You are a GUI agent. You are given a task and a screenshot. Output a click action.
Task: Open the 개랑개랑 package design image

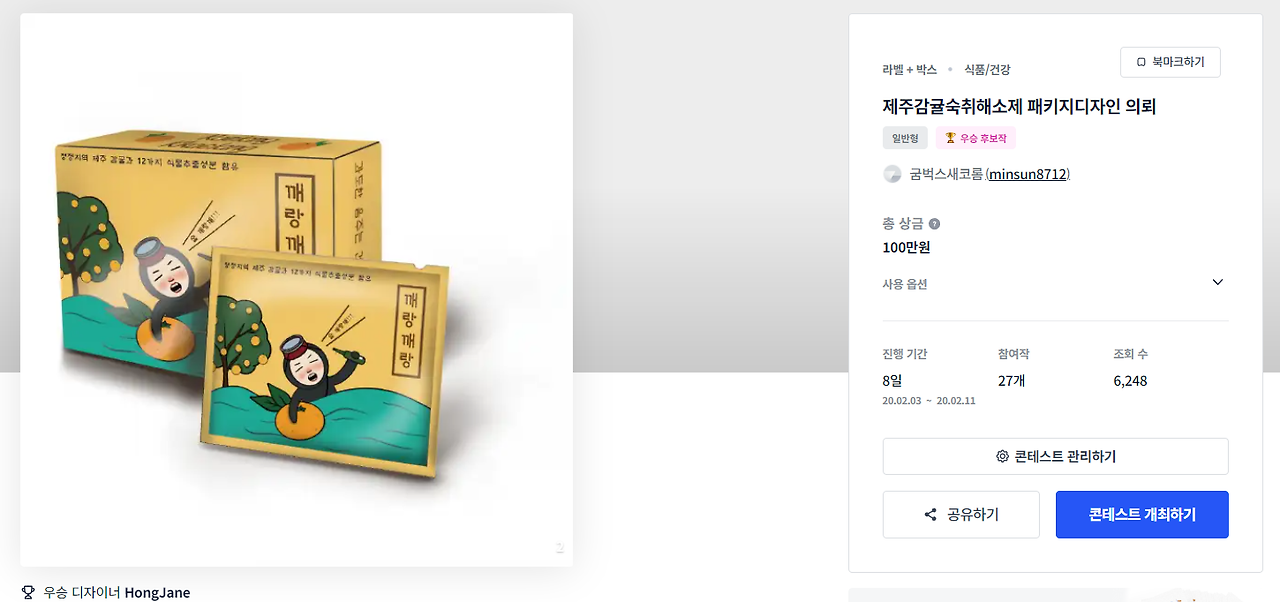pyautogui.click(x=296, y=290)
